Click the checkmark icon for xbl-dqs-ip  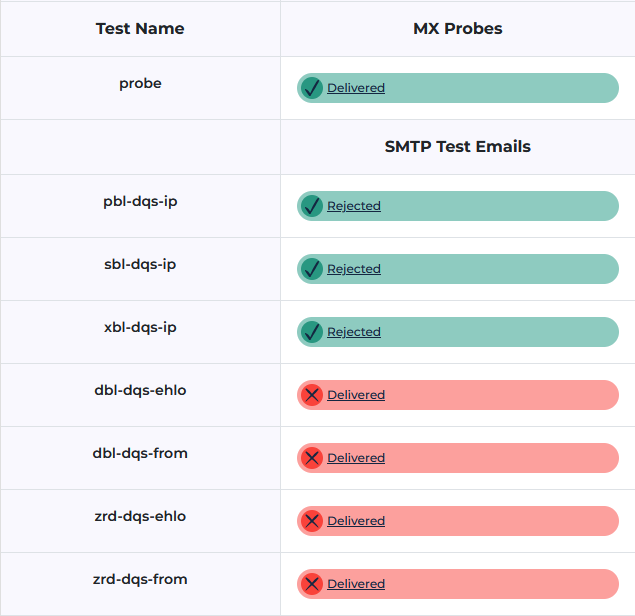click(x=311, y=332)
